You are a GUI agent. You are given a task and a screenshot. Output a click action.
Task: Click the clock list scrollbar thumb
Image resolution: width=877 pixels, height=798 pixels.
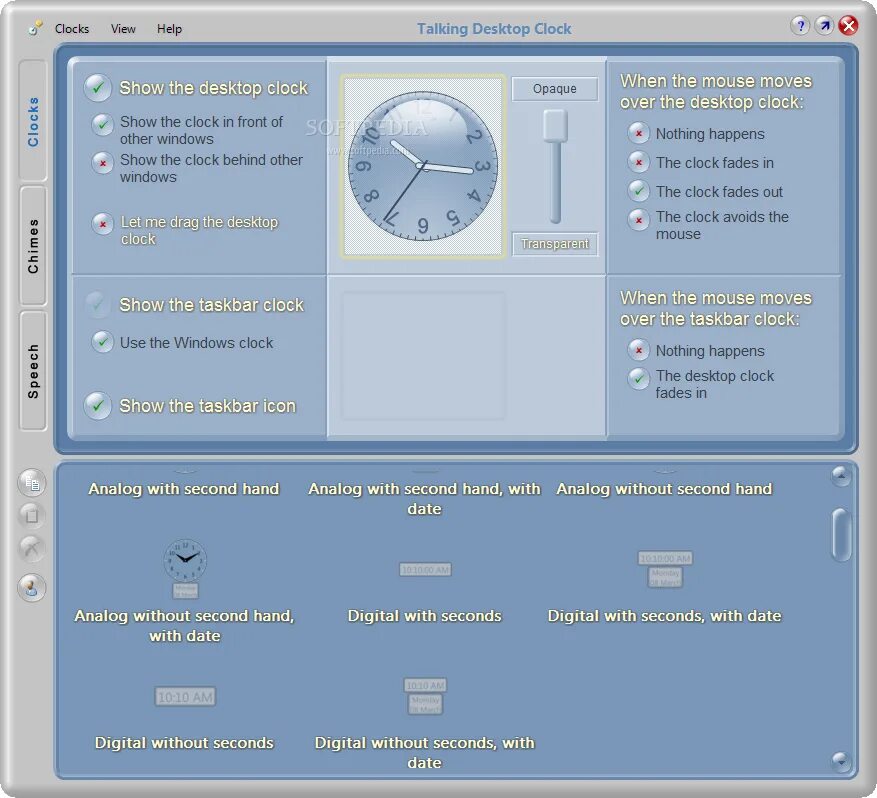[x=841, y=535]
